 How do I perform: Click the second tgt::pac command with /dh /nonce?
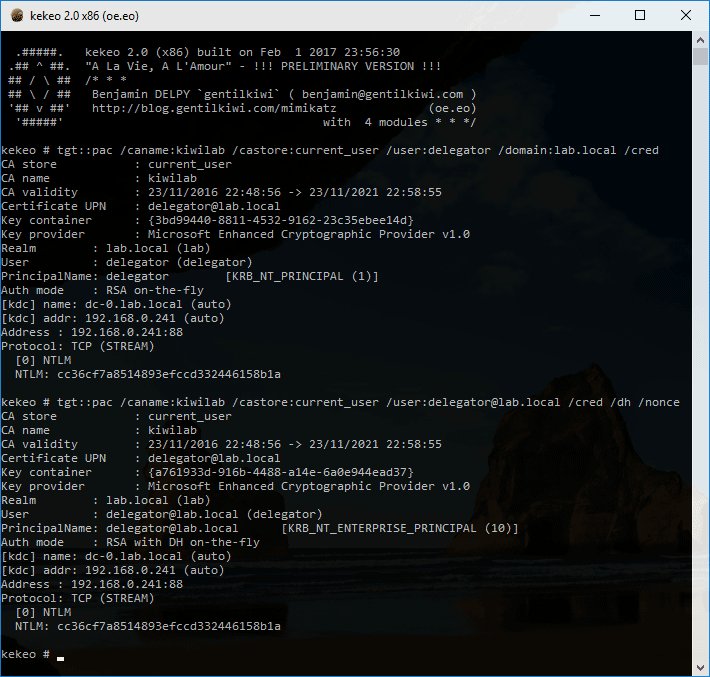pyautogui.click(x=341, y=402)
